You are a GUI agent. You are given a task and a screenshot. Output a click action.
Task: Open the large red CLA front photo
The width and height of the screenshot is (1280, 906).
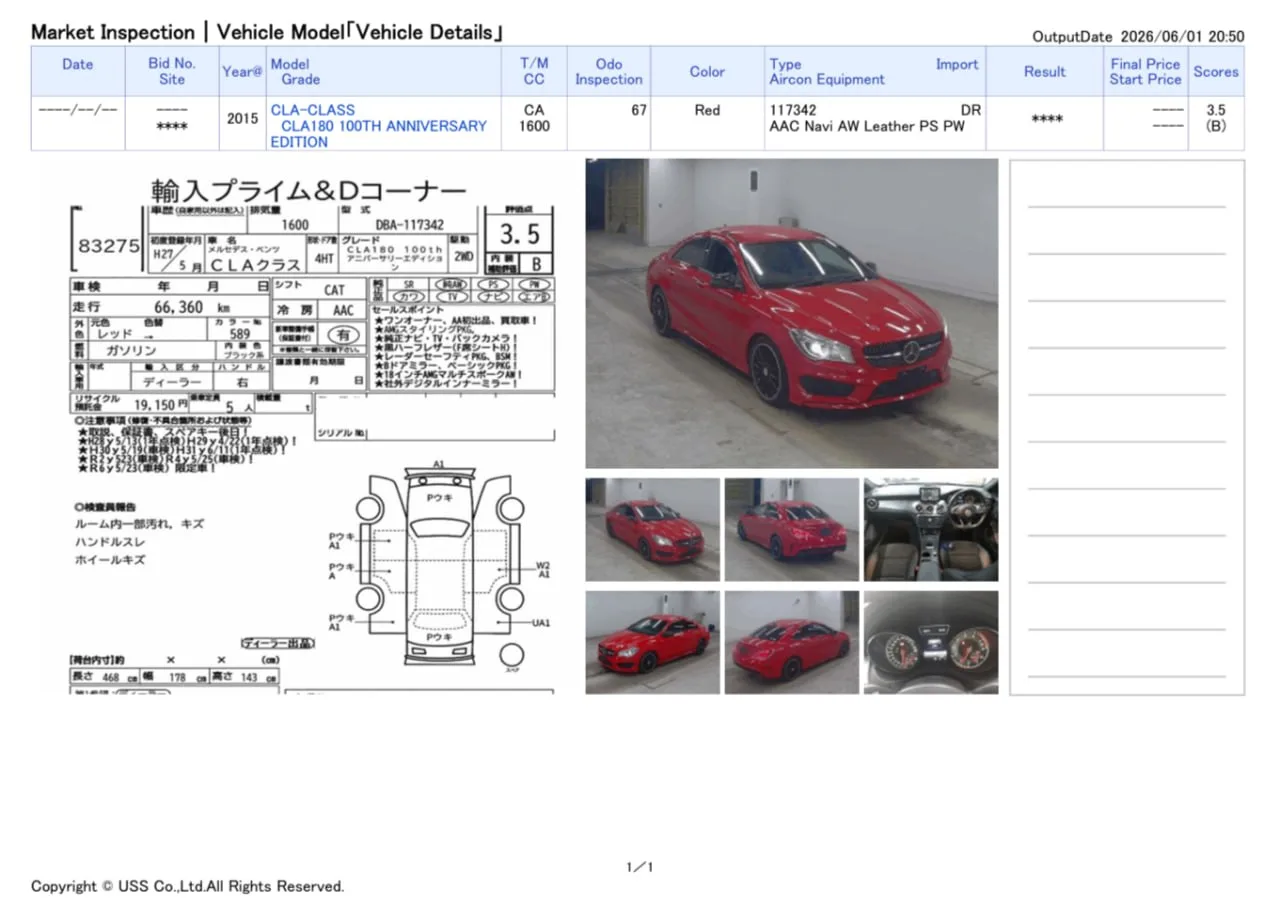(x=792, y=313)
